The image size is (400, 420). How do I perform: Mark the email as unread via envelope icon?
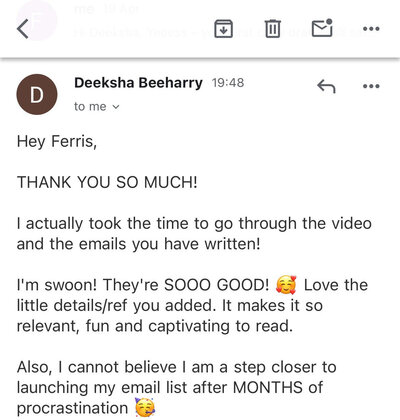coord(322,28)
